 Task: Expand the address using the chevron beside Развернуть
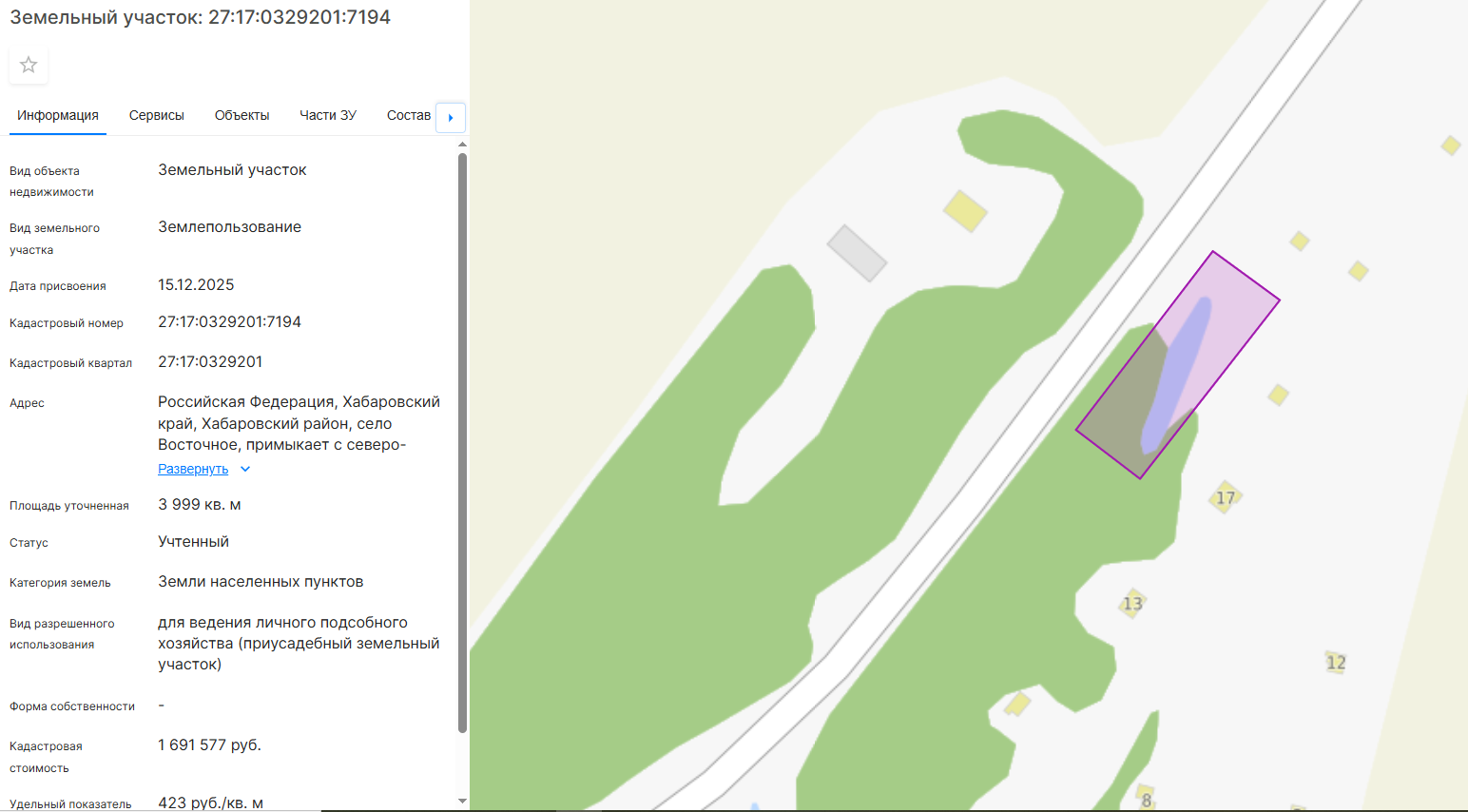coord(245,469)
